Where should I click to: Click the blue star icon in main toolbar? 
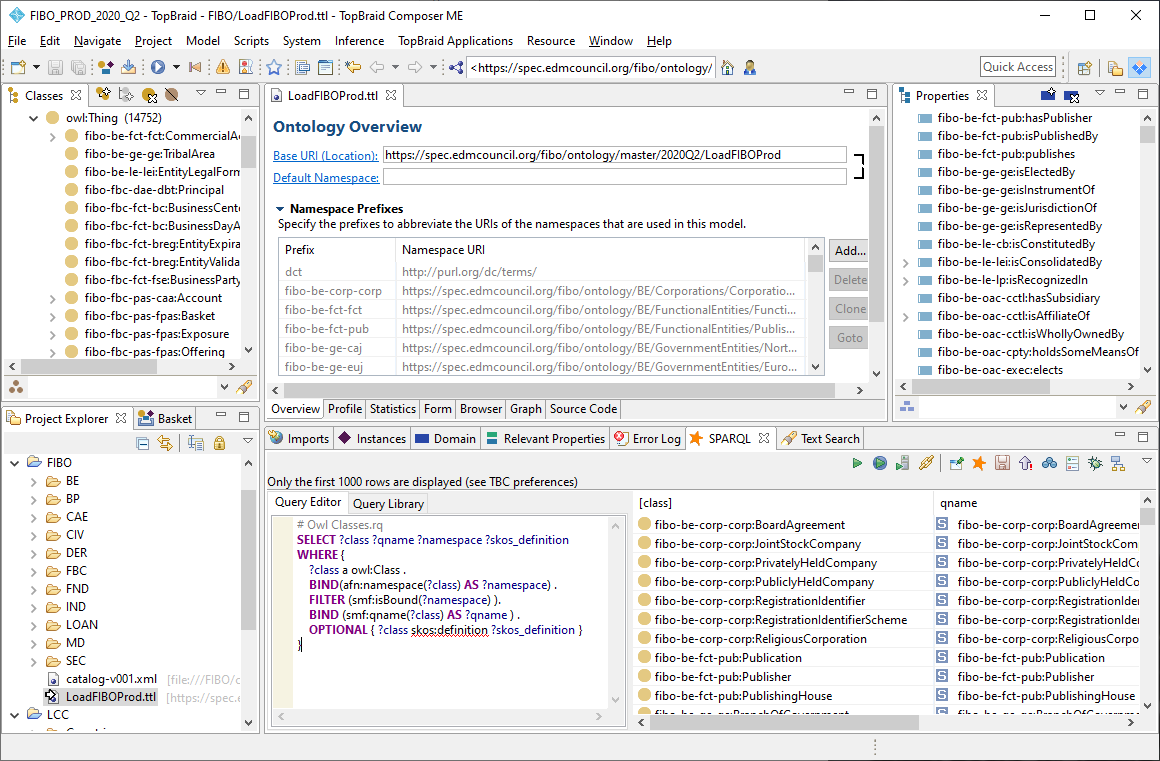point(274,67)
